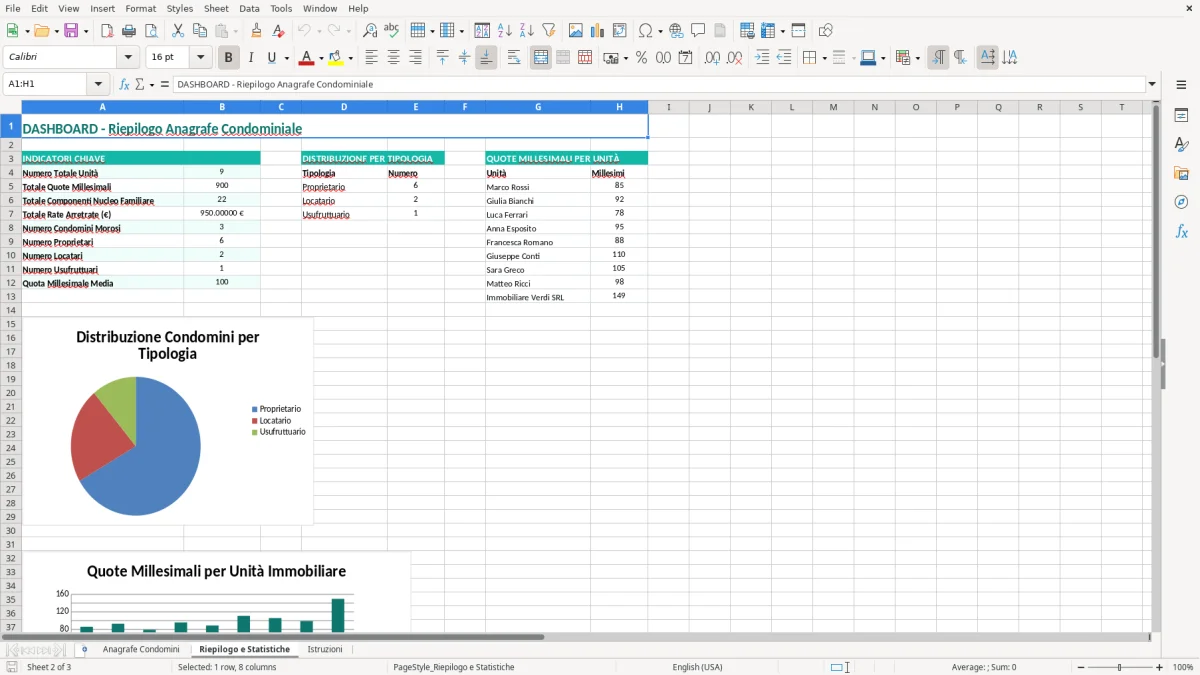The height and width of the screenshot is (675, 1200).
Task: Open sidebar Navigator compass icon
Action: 1181,202
